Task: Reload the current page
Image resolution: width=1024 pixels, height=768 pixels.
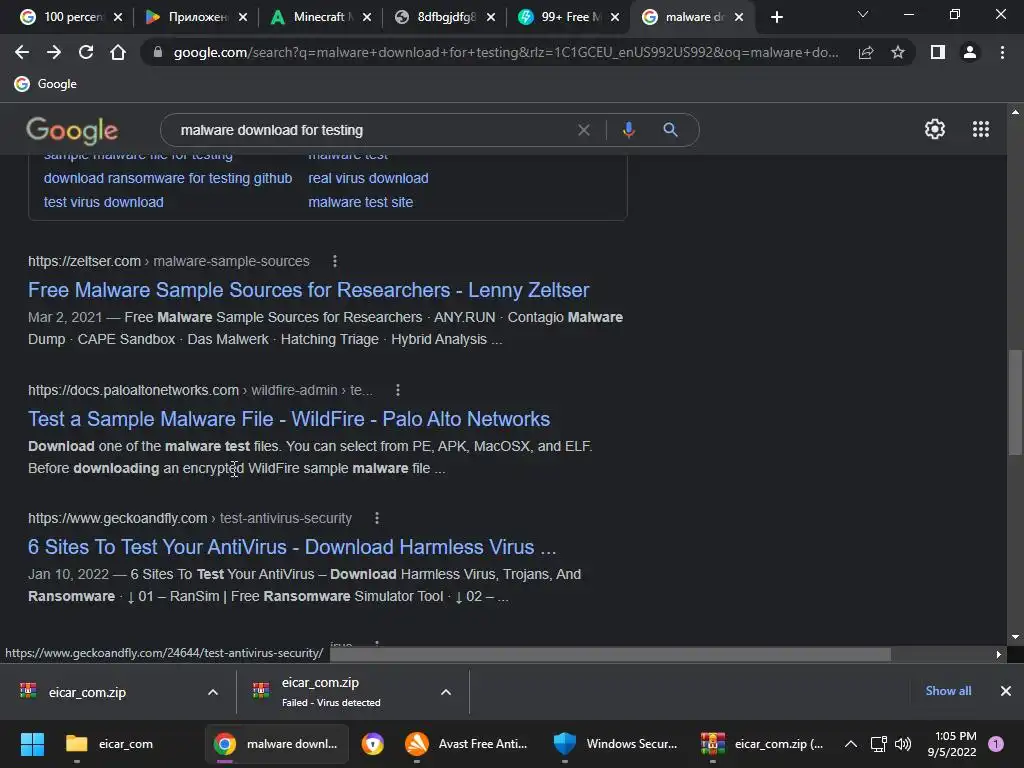Action: [x=86, y=52]
